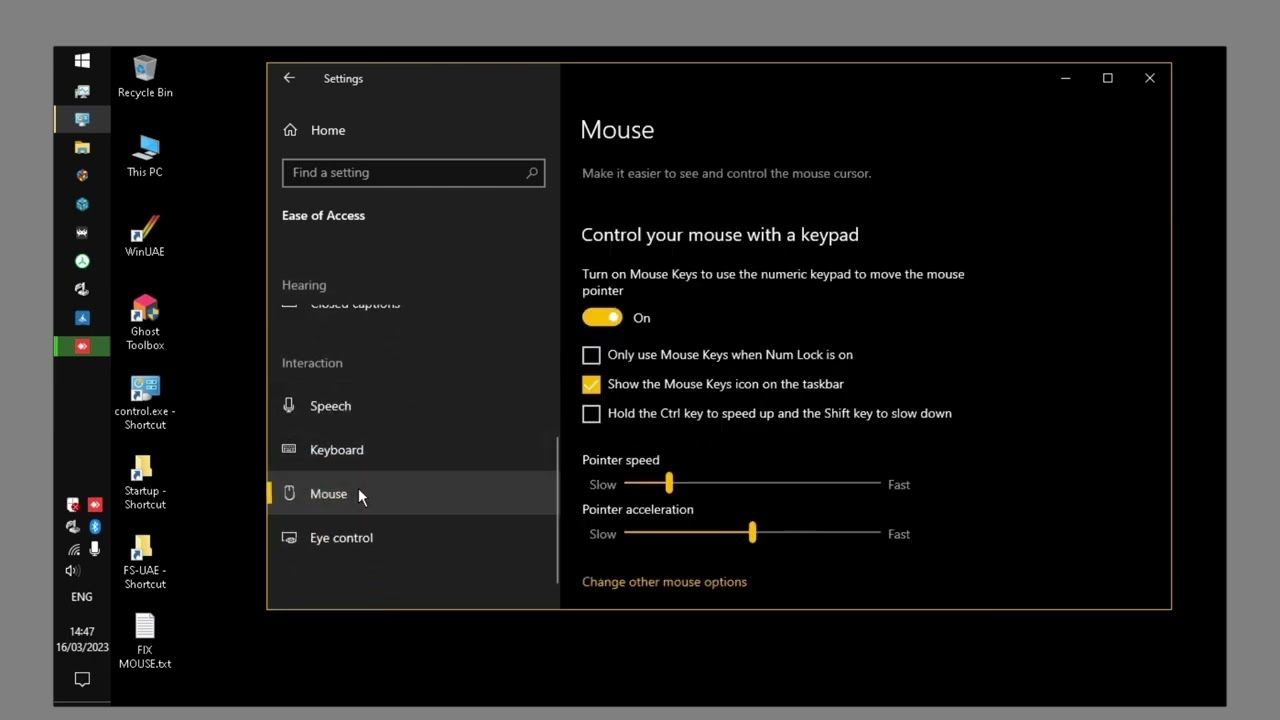Click the ENG language indicator
1280x720 pixels.
(82, 597)
